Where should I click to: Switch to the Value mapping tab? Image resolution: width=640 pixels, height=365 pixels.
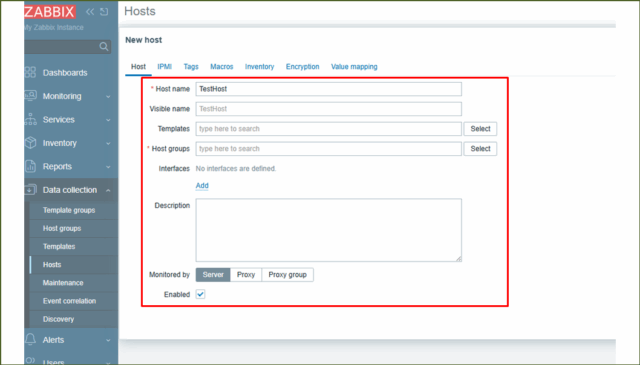354,67
